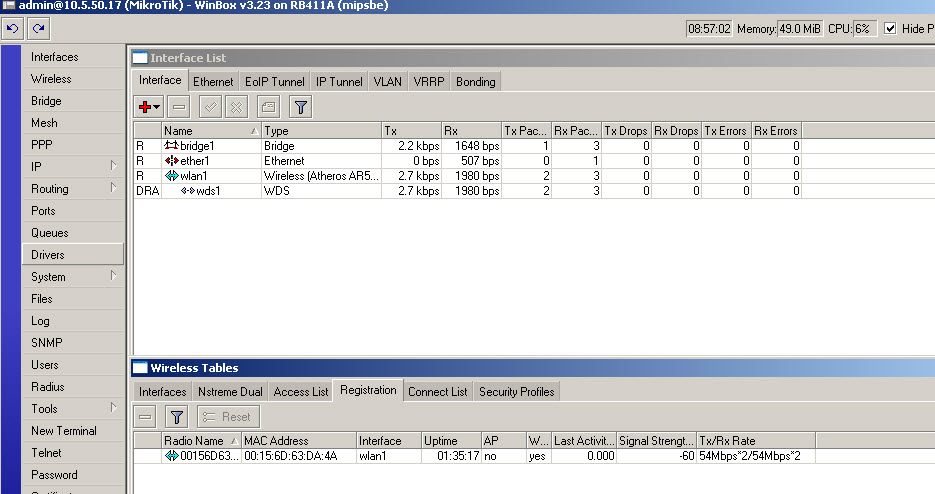The width and height of the screenshot is (935, 494).
Task: Open Telnet from the sidebar
Action: tap(73, 453)
